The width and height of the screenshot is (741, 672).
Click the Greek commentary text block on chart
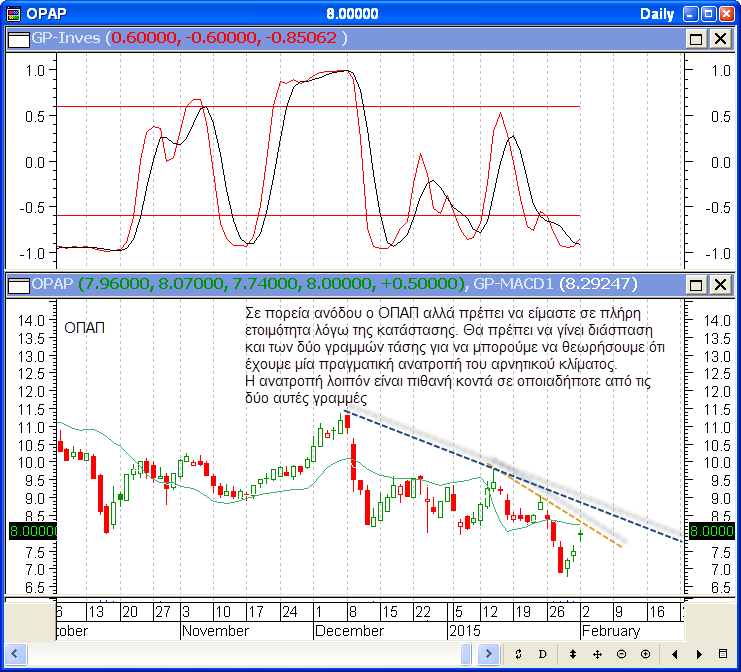[455, 355]
